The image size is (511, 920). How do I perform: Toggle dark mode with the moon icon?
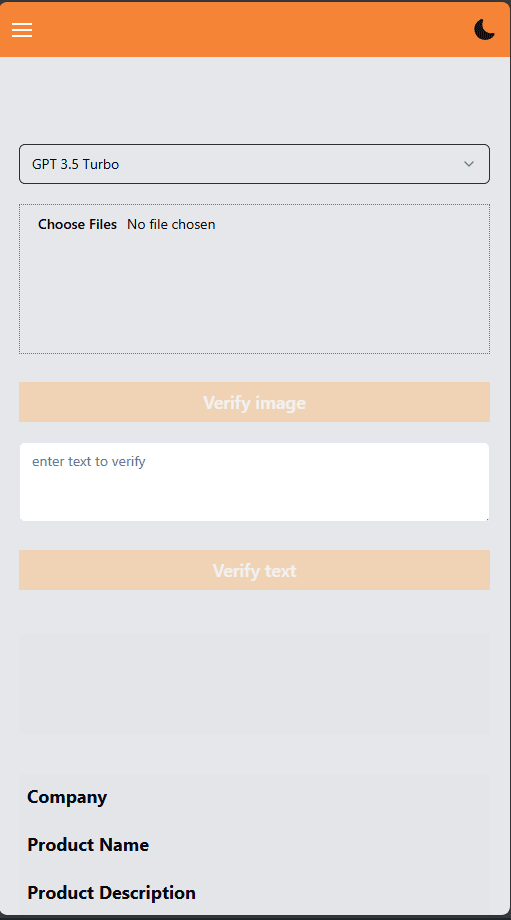(485, 29)
